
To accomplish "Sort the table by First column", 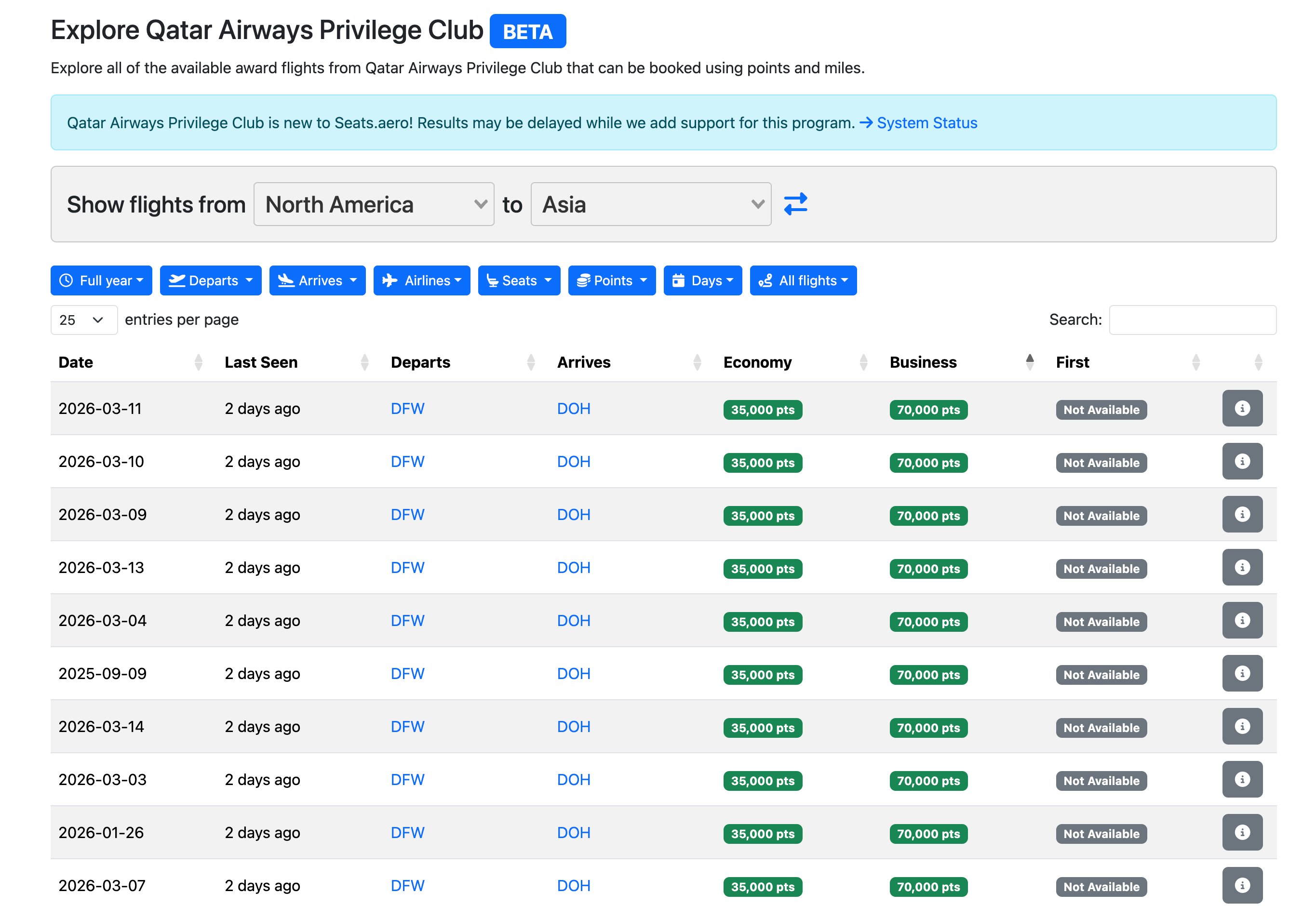I will tap(1072, 362).
